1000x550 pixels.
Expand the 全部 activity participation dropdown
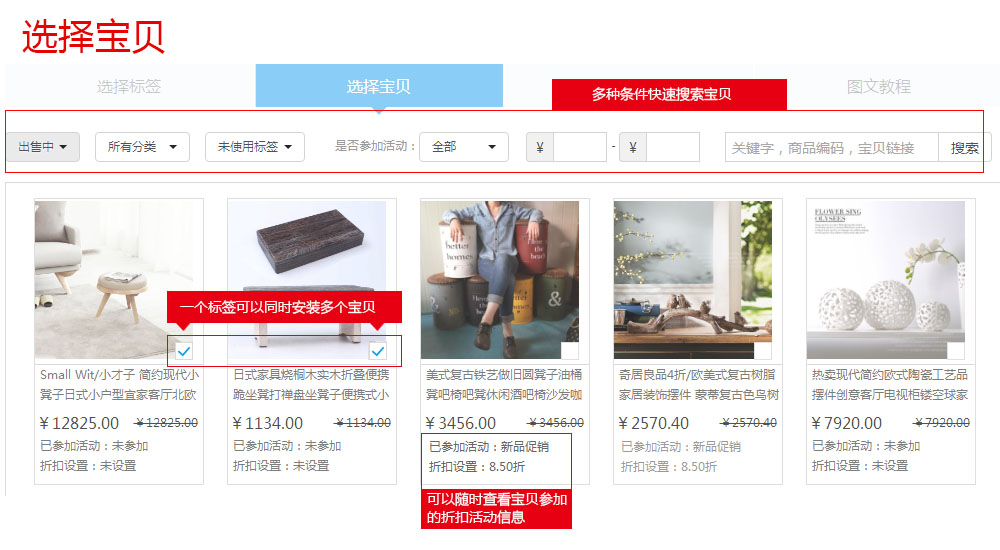pos(464,147)
